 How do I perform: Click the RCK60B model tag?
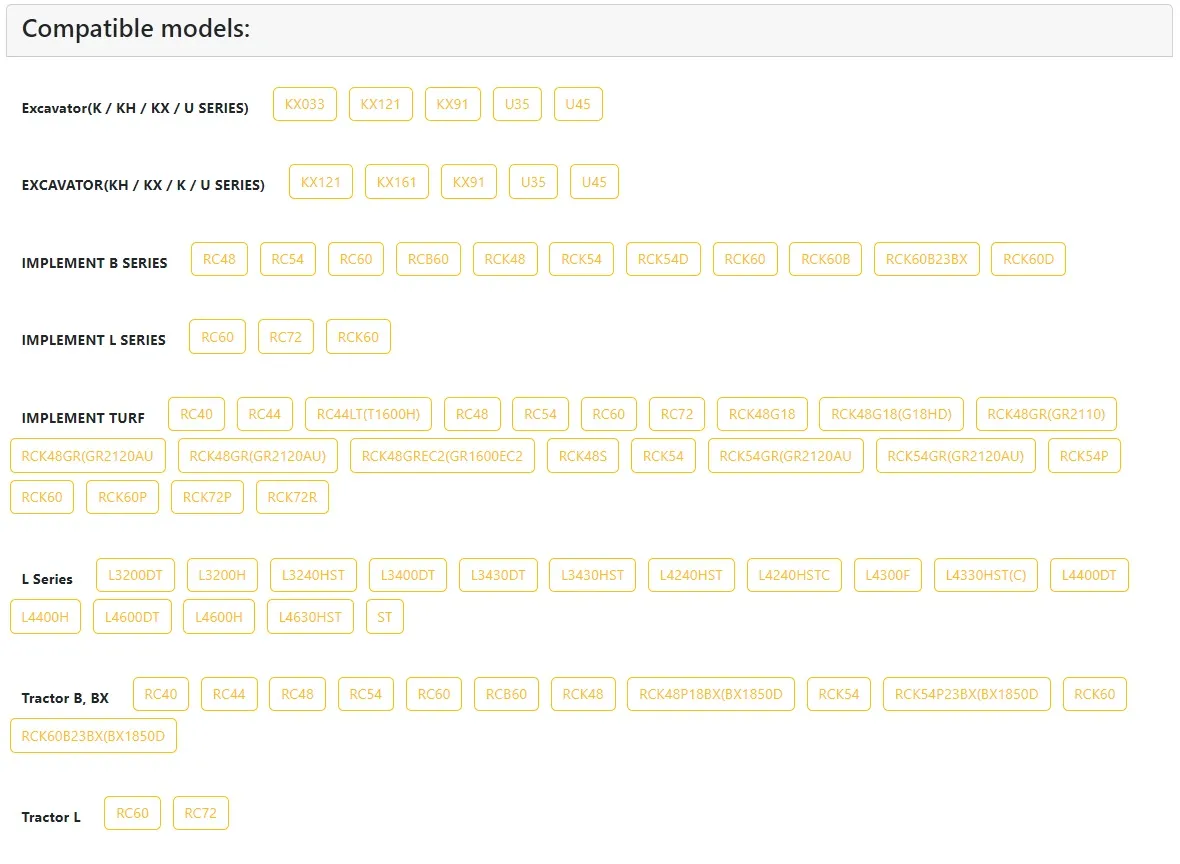[825, 259]
